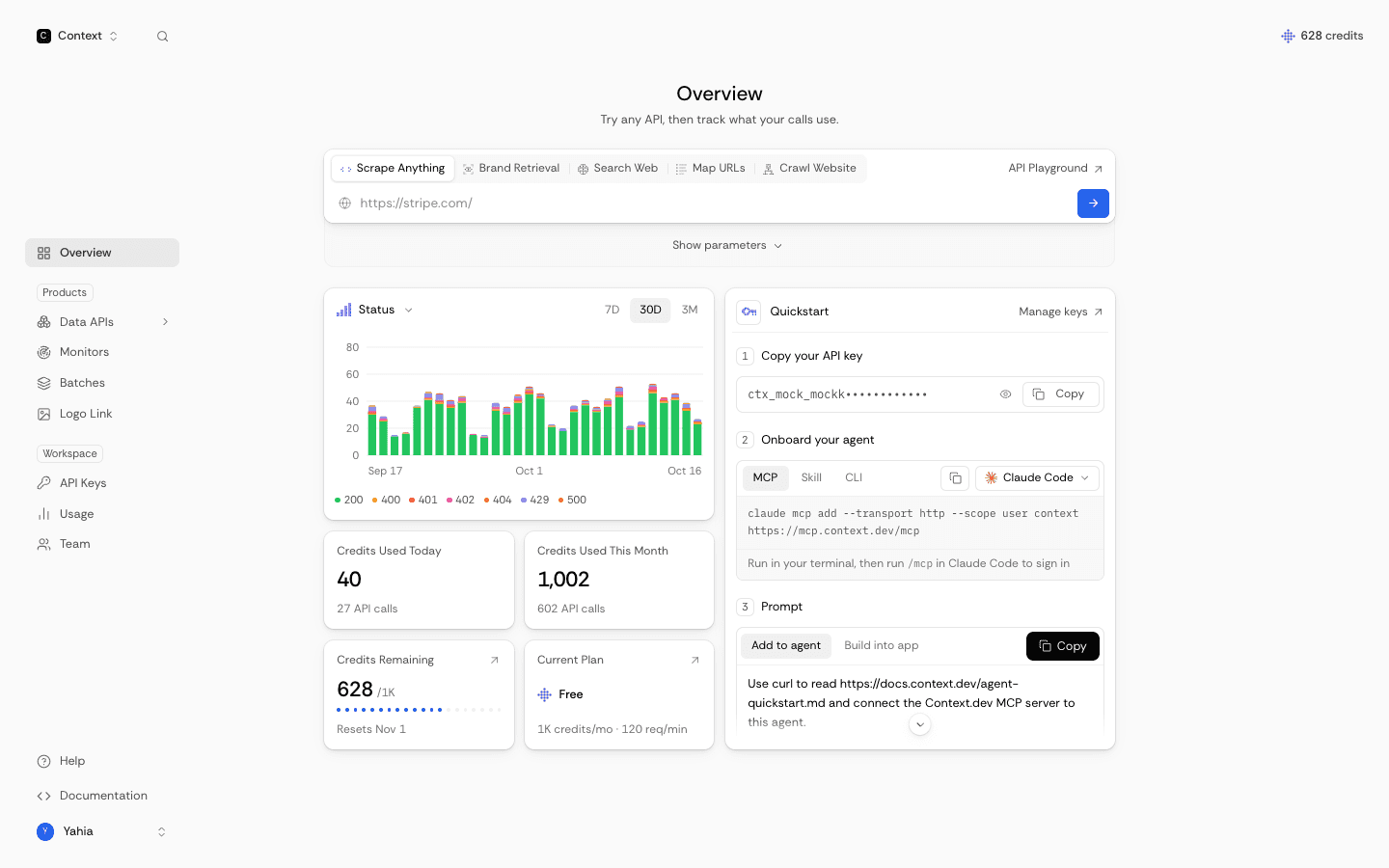
Task: Reveal the API key with the eye icon
Action: pos(1005,394)
